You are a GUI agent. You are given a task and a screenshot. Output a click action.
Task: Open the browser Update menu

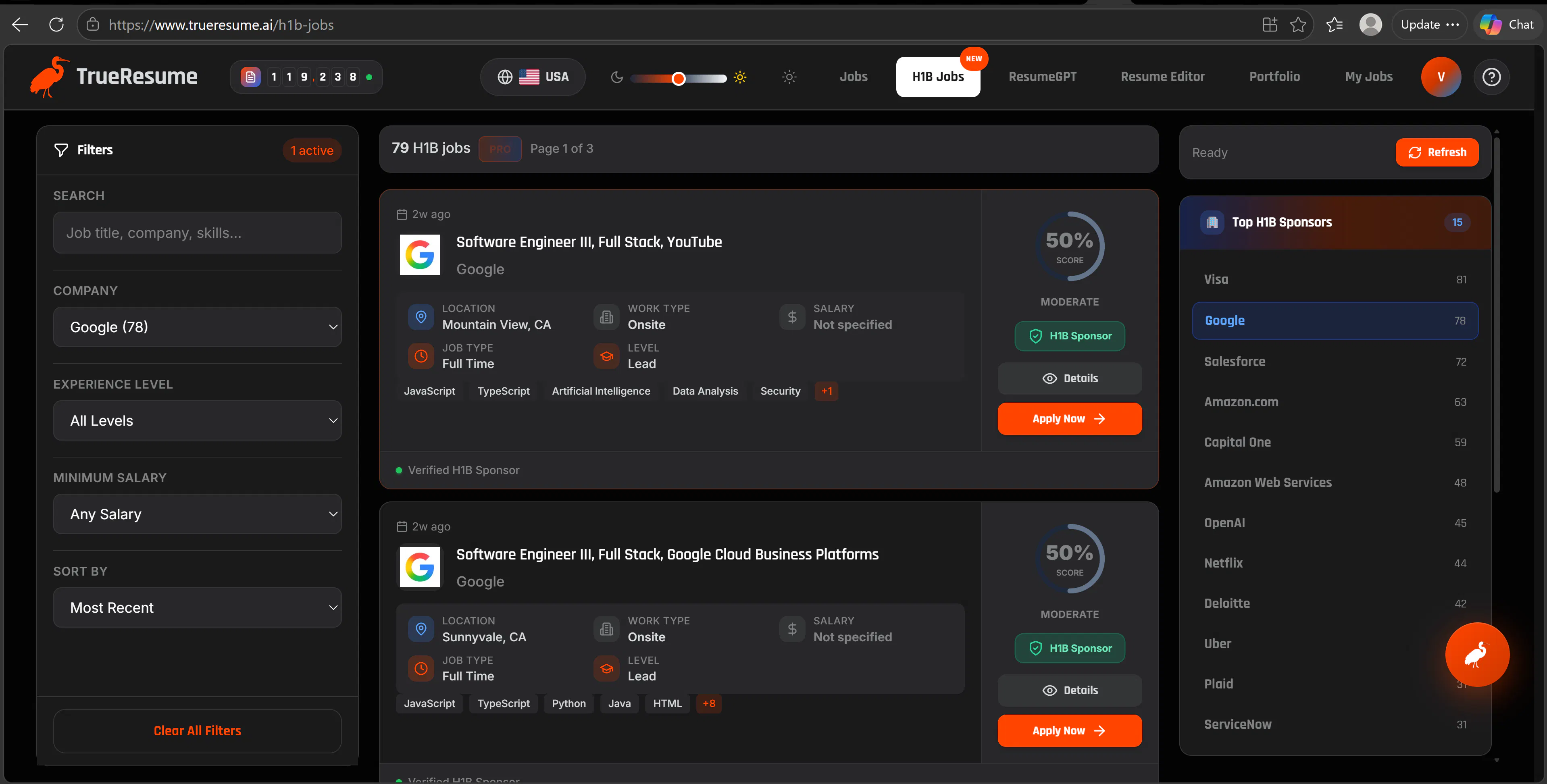(1429, 25)
